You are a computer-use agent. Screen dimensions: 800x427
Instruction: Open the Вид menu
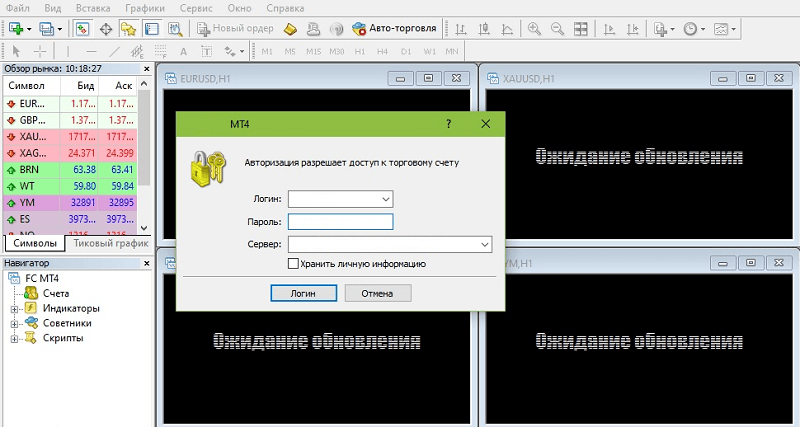53,8
